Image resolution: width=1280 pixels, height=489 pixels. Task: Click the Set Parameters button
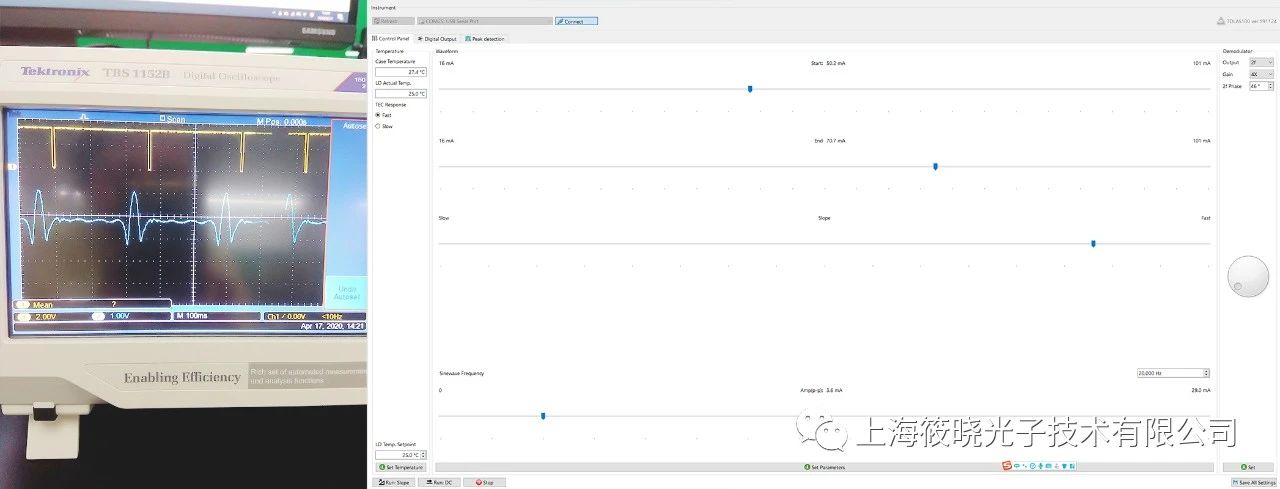pyautogui.click(x=825, y=467)
